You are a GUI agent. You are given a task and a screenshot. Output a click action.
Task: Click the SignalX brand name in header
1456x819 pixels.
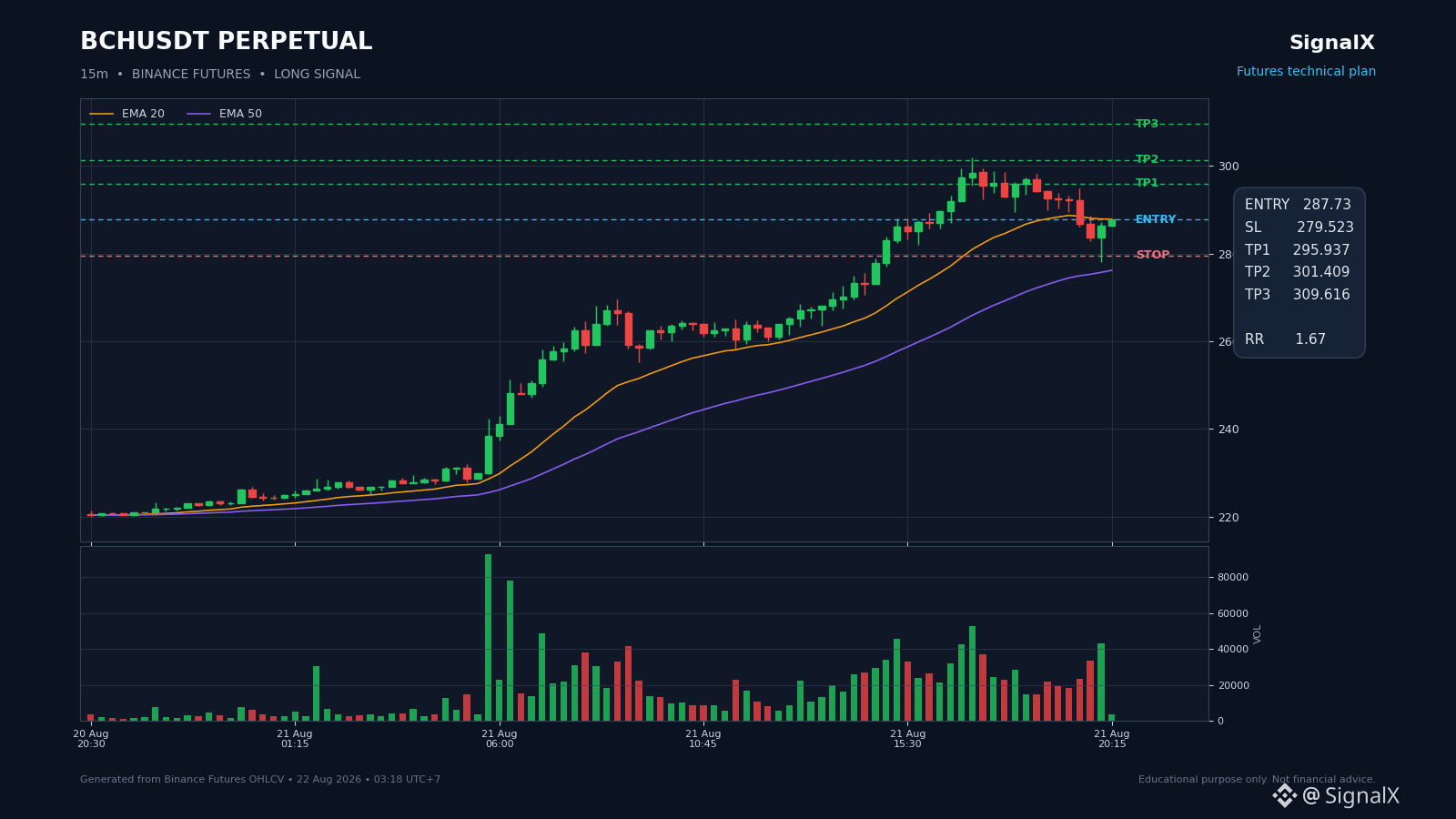[x=1332, y=43]
